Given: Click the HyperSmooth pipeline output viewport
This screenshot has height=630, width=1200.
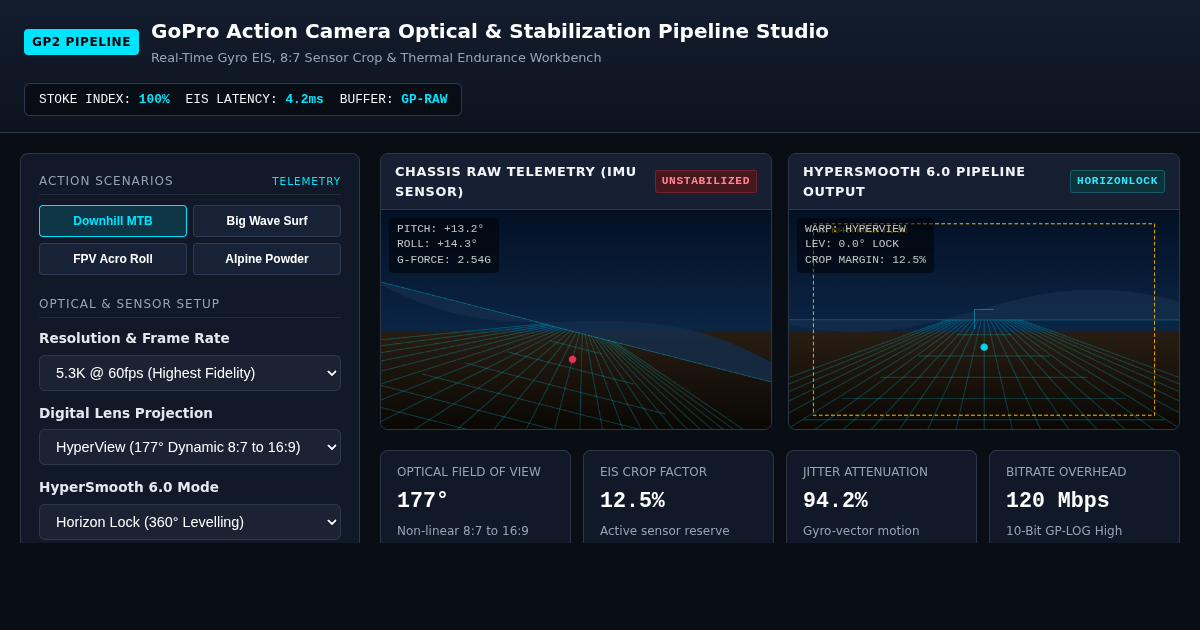Looking at the screenshot, I should 984,320.
